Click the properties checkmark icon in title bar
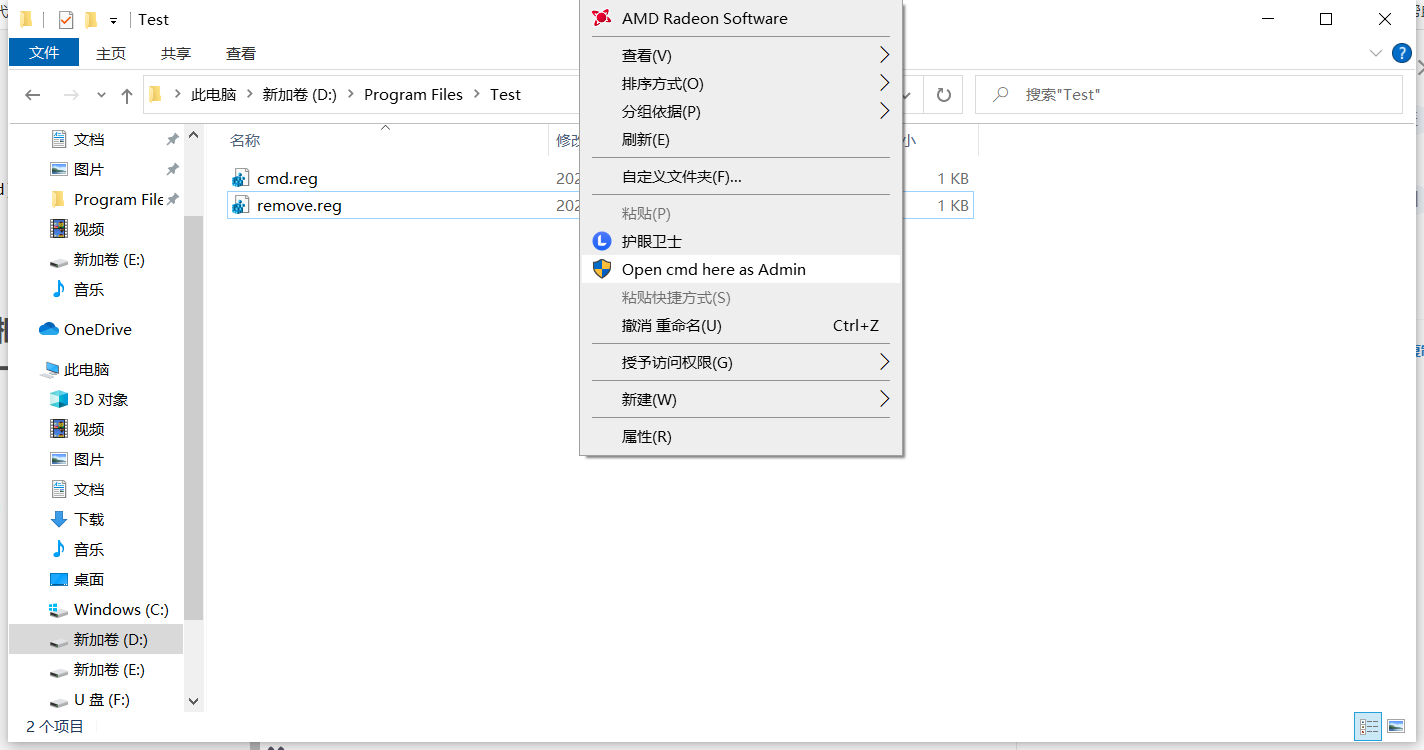The width and height of the screenshot is (1424, 750). click(66, 20)
